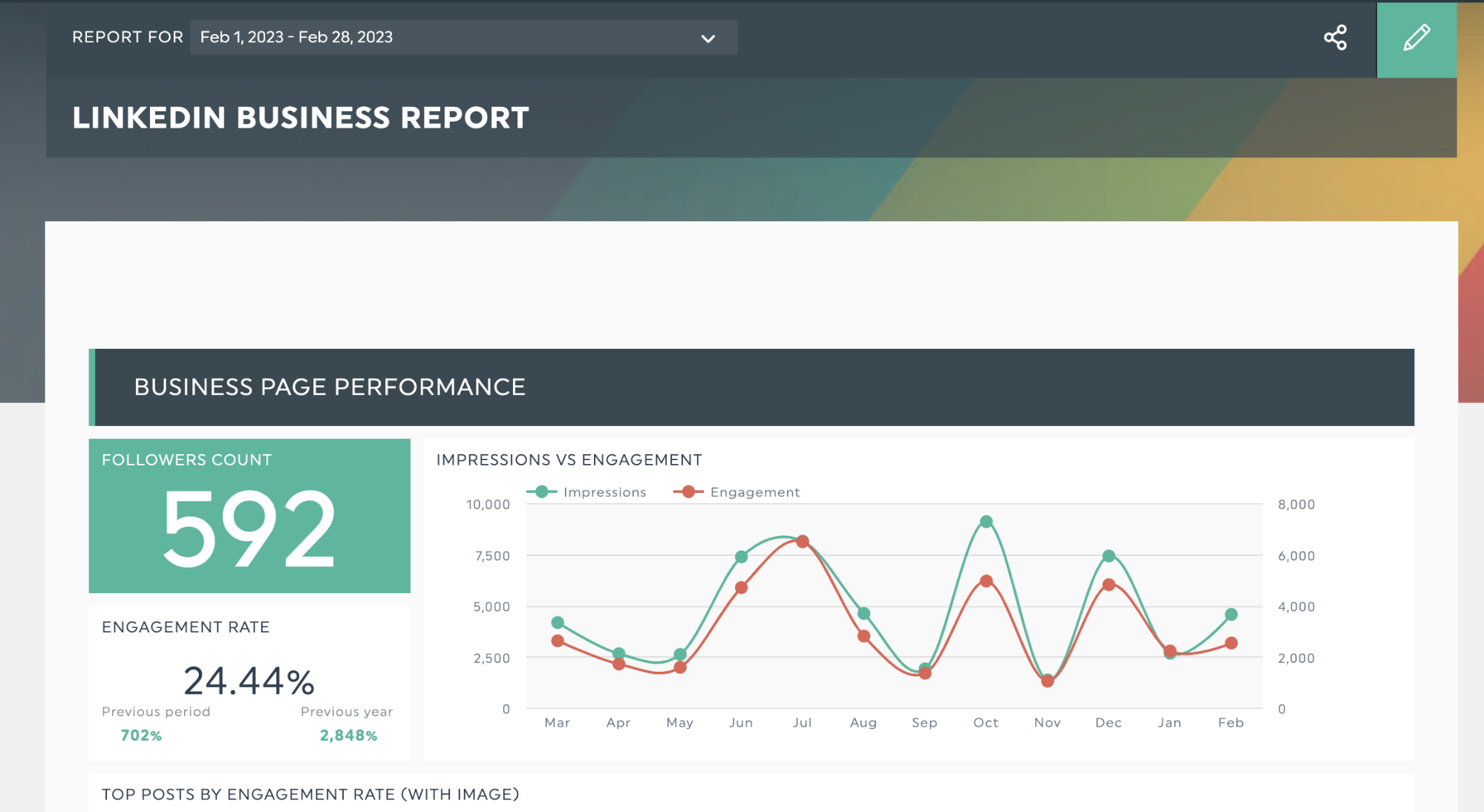Click the May engagement data point
1484x812 pixels.
680,668
